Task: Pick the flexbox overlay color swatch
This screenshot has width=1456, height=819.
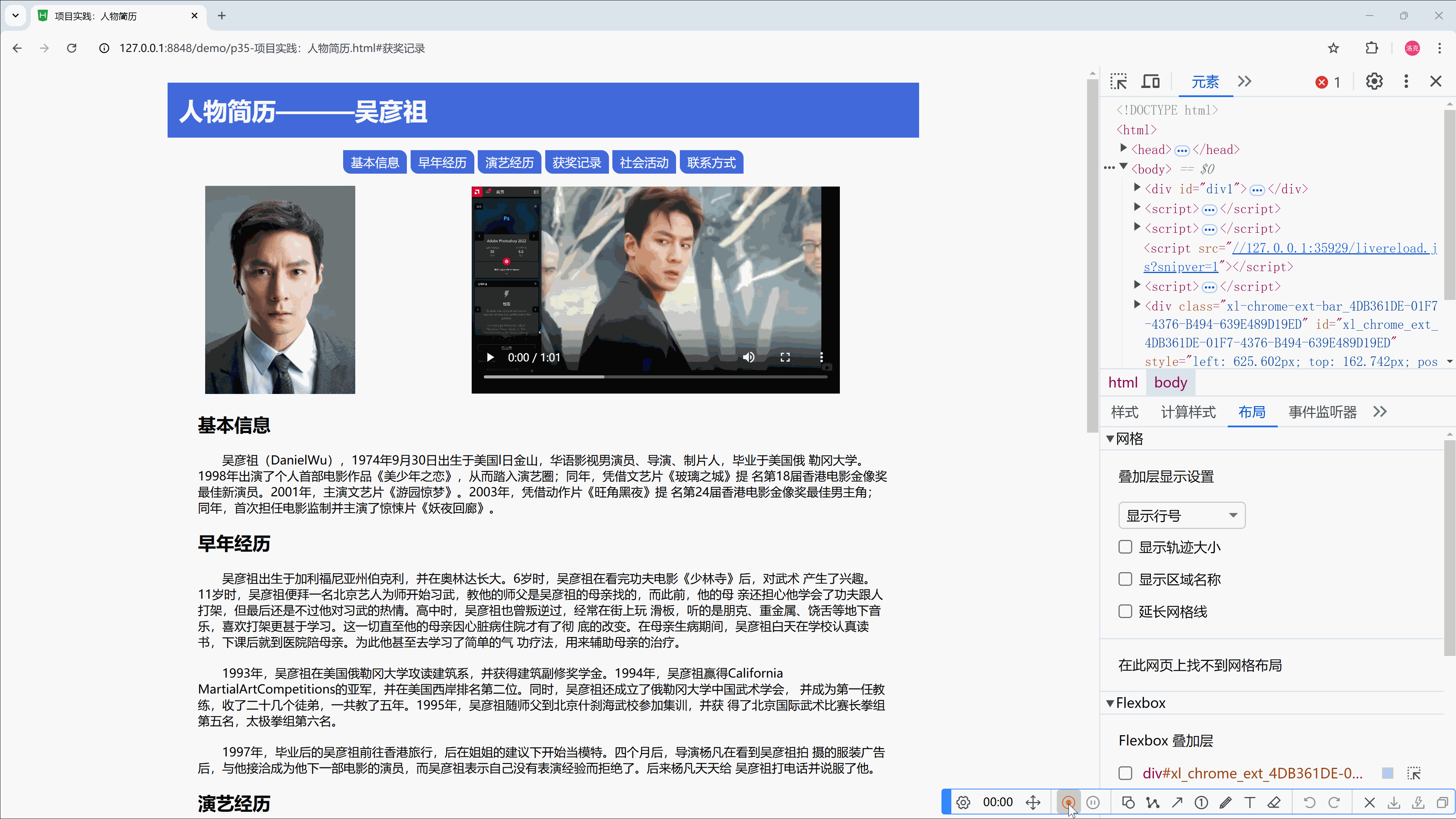Action: coord(1388,773)
